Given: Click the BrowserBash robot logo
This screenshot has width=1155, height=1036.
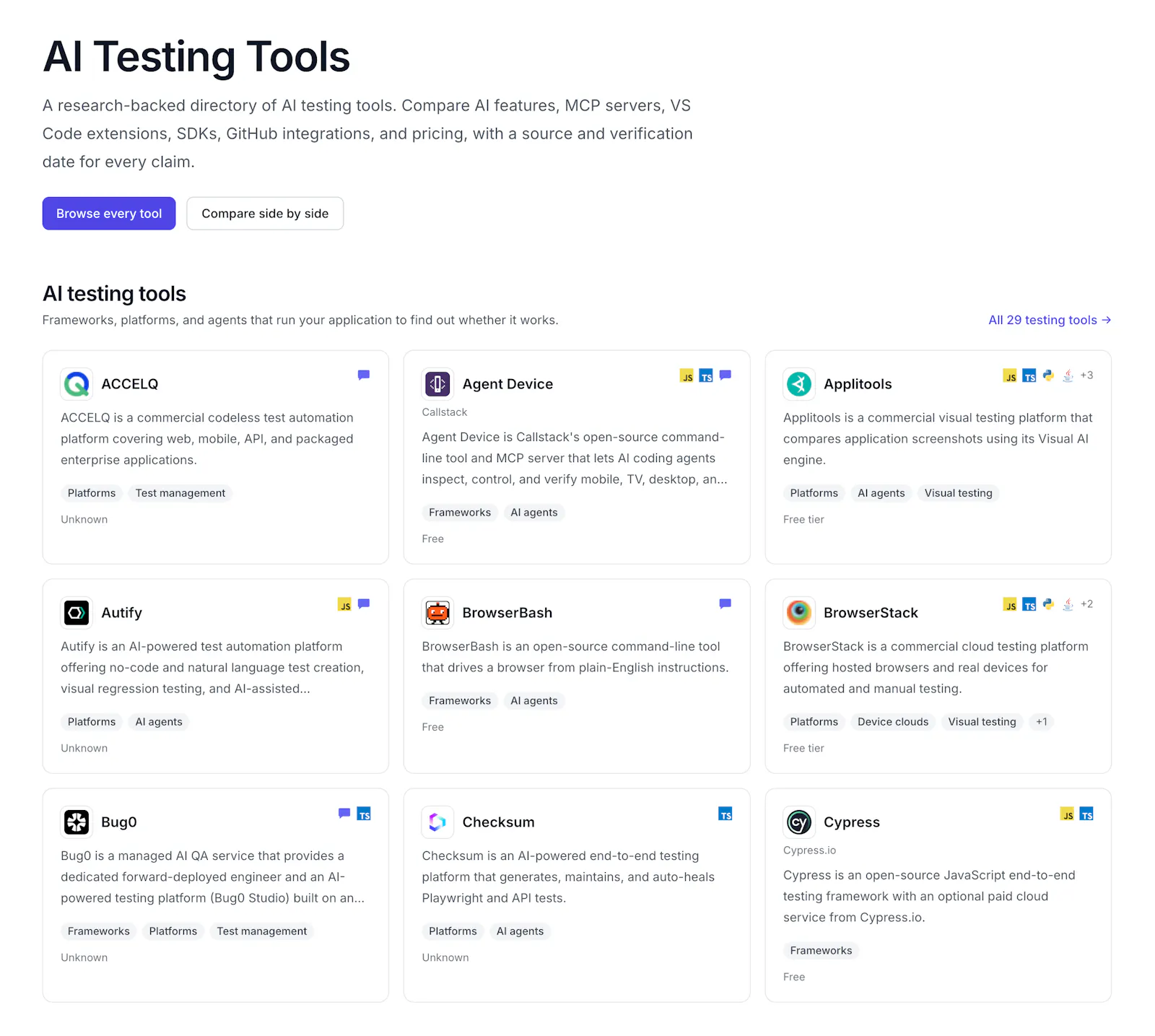Looking at the screenshot, I should [x=437, y=613].
